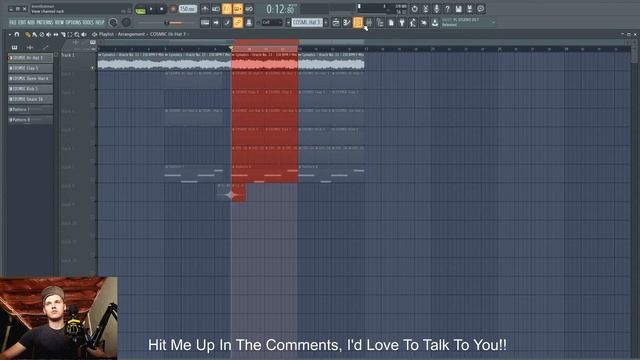Click the microphone recording icon
Image resolution: width=640 pixels, height=360 pixels.
point(436,9)
